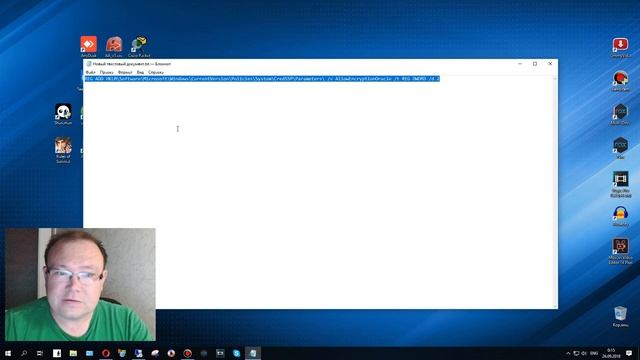Open the Вид menu in Notepad

pos(140,72)
